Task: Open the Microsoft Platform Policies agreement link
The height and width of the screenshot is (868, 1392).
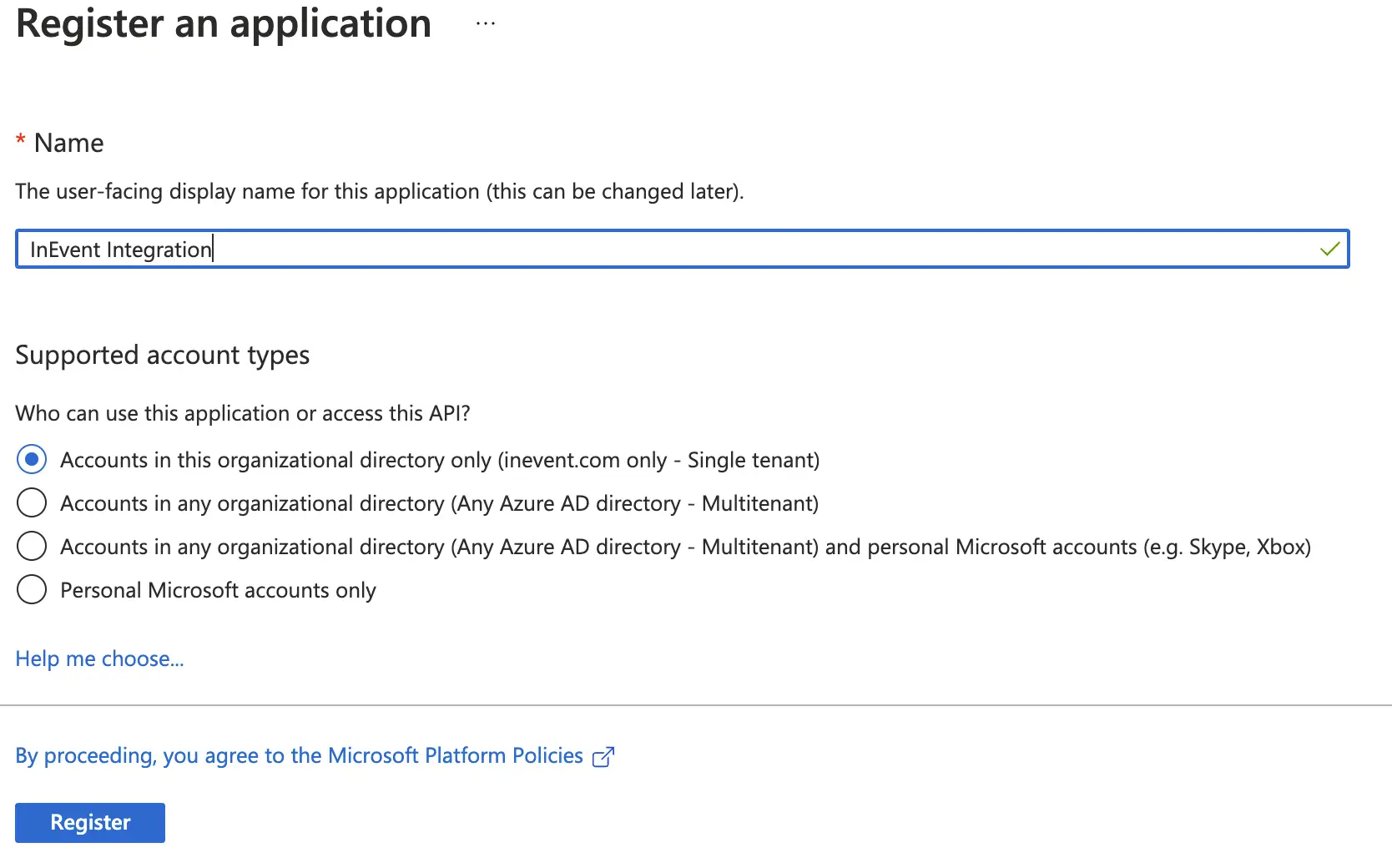Action: 299,755
